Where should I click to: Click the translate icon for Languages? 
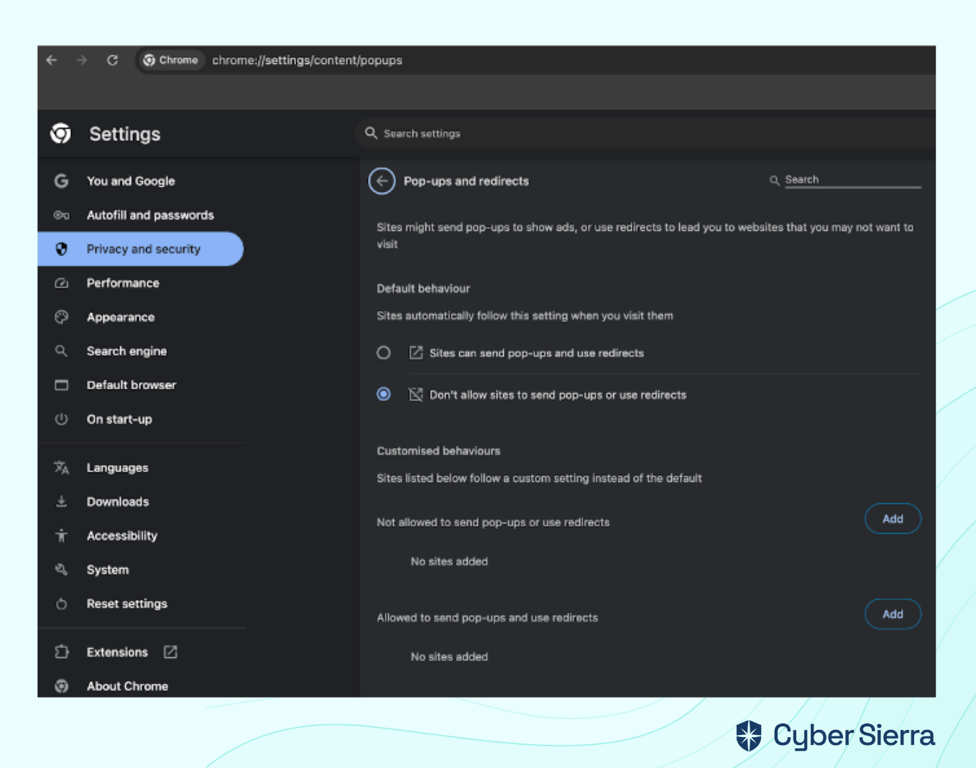[x=61, y=468]
